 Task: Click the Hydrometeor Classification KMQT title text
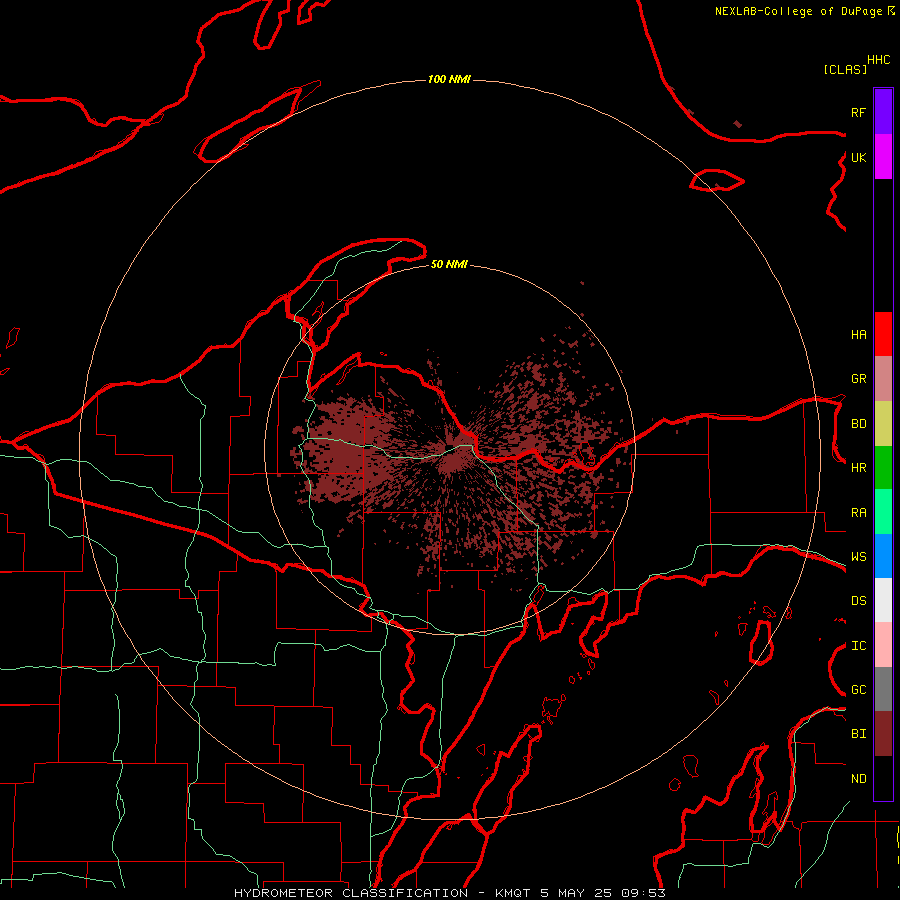449,893
